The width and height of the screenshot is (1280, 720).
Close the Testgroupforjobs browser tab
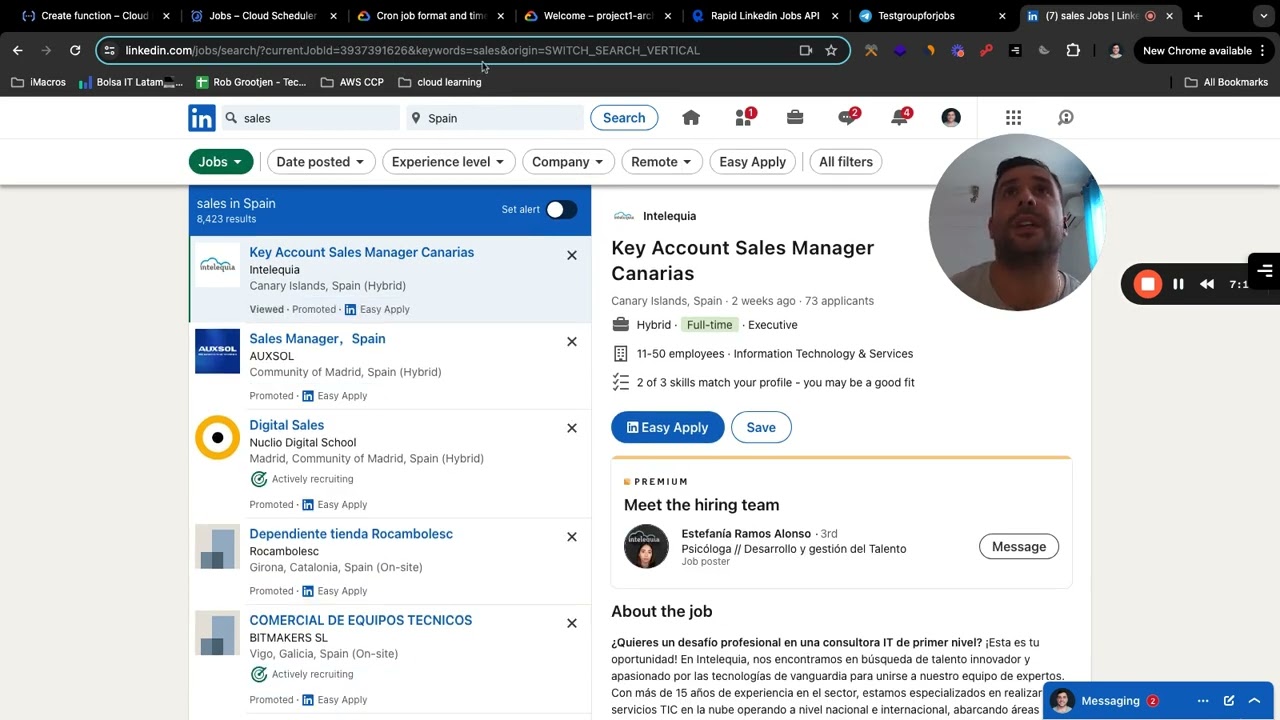tap(1002, 16)
